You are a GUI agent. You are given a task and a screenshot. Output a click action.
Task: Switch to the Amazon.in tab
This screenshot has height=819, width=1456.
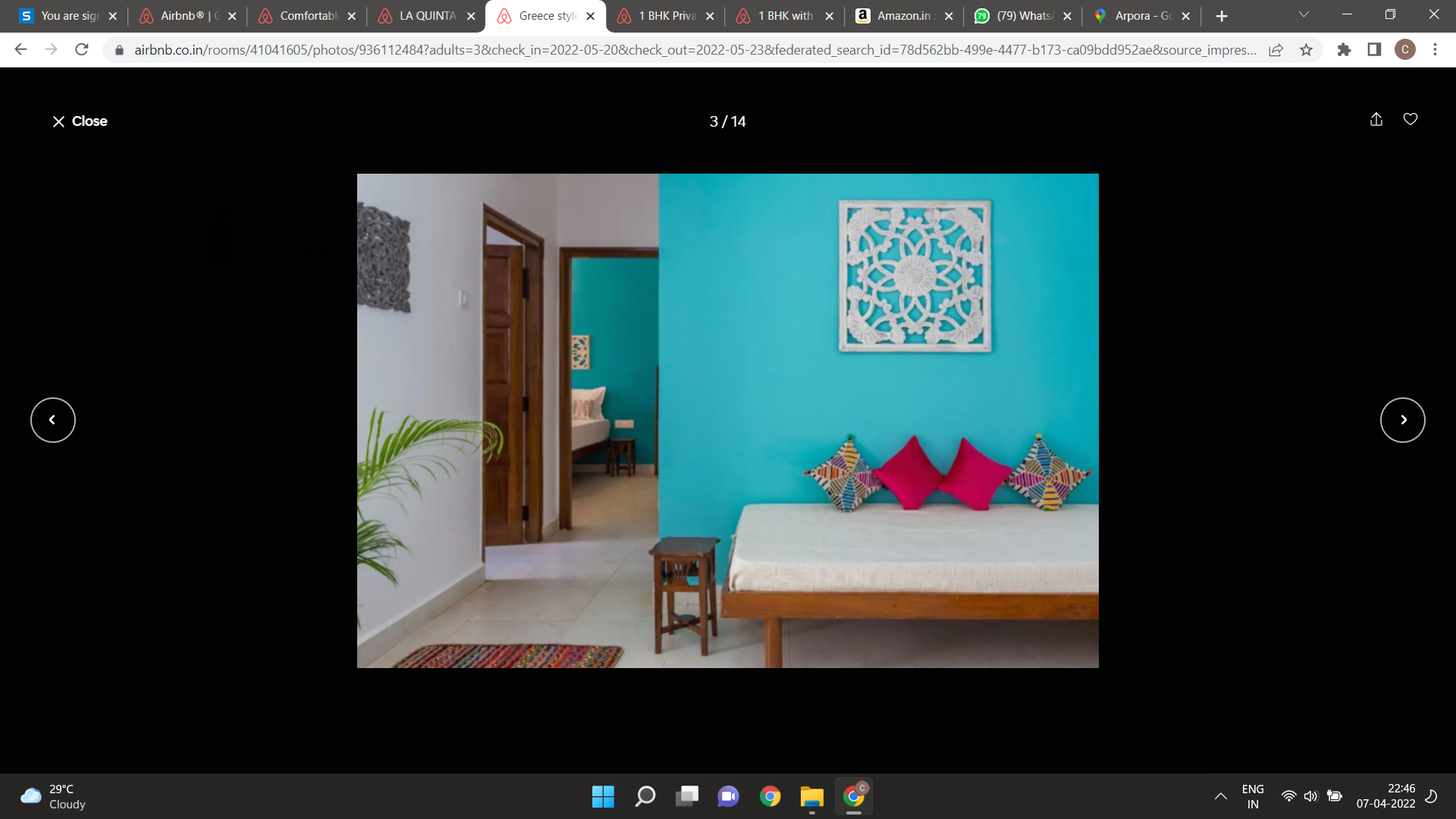(903, 16)
